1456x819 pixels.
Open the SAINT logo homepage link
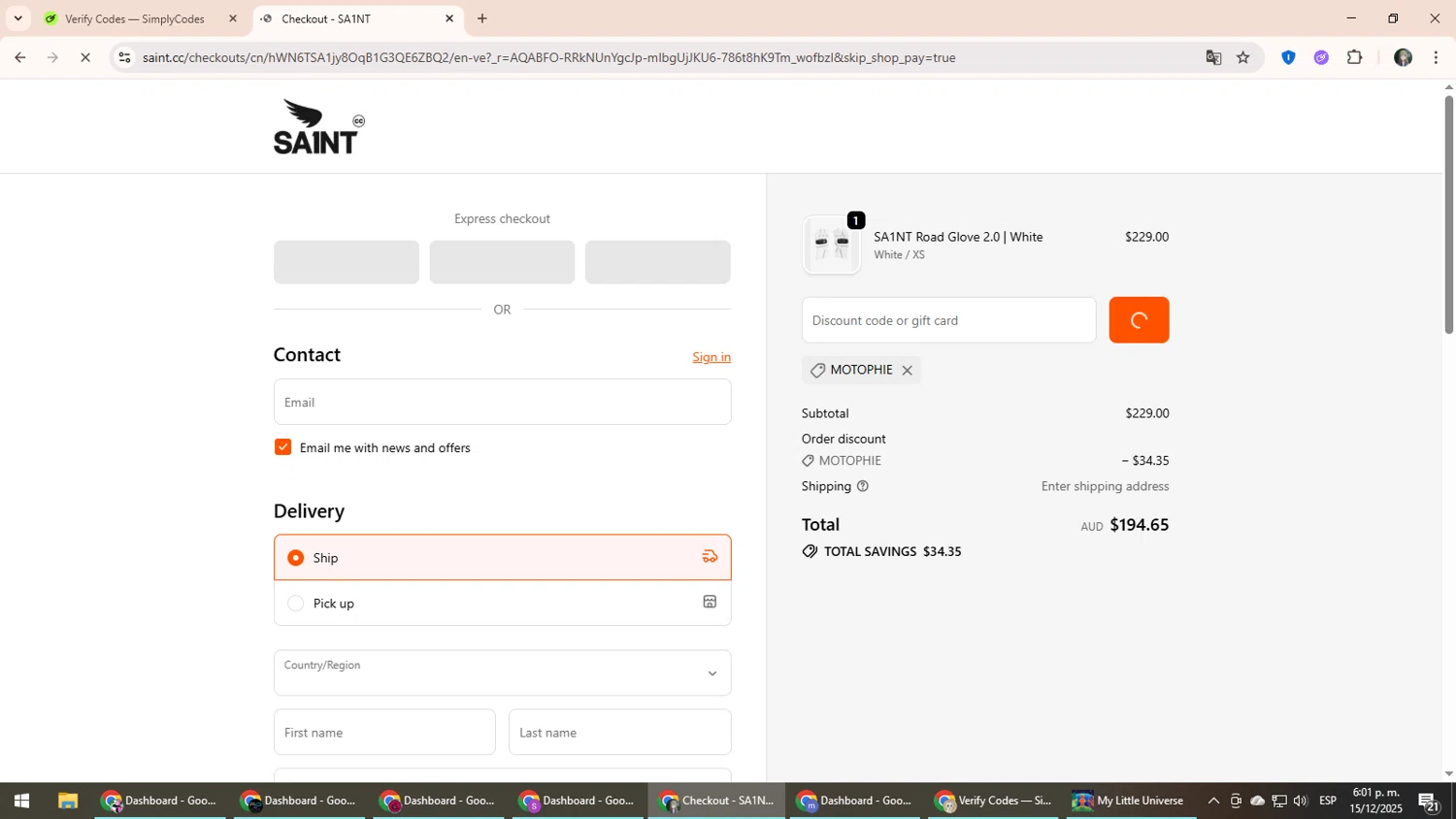(318, 127)
